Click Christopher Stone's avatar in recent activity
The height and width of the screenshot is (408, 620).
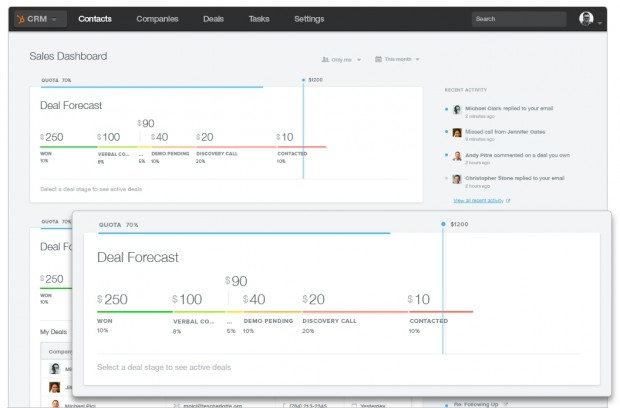point(457,179)
